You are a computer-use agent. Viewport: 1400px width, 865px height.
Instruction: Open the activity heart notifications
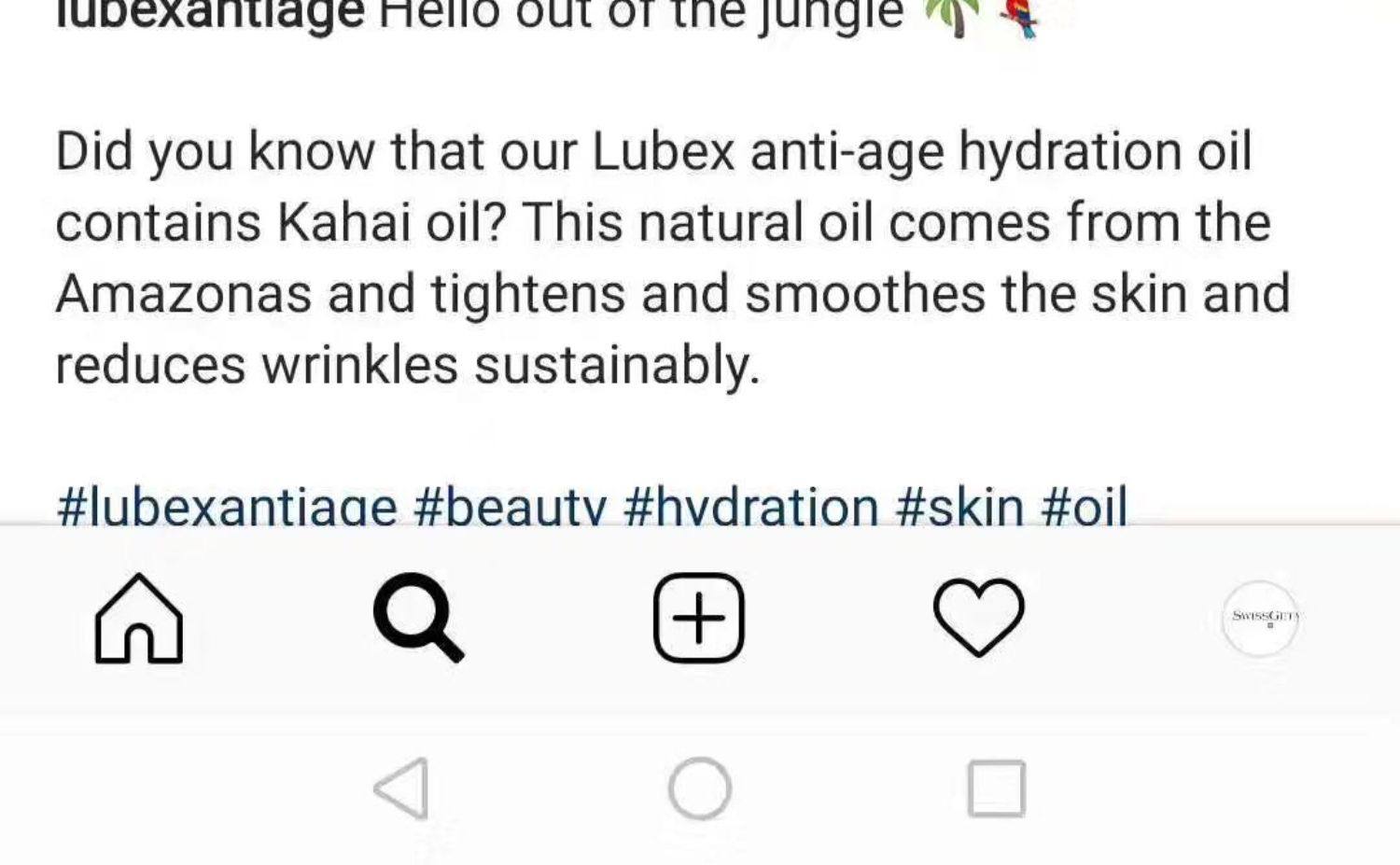[x=979, y=618]
